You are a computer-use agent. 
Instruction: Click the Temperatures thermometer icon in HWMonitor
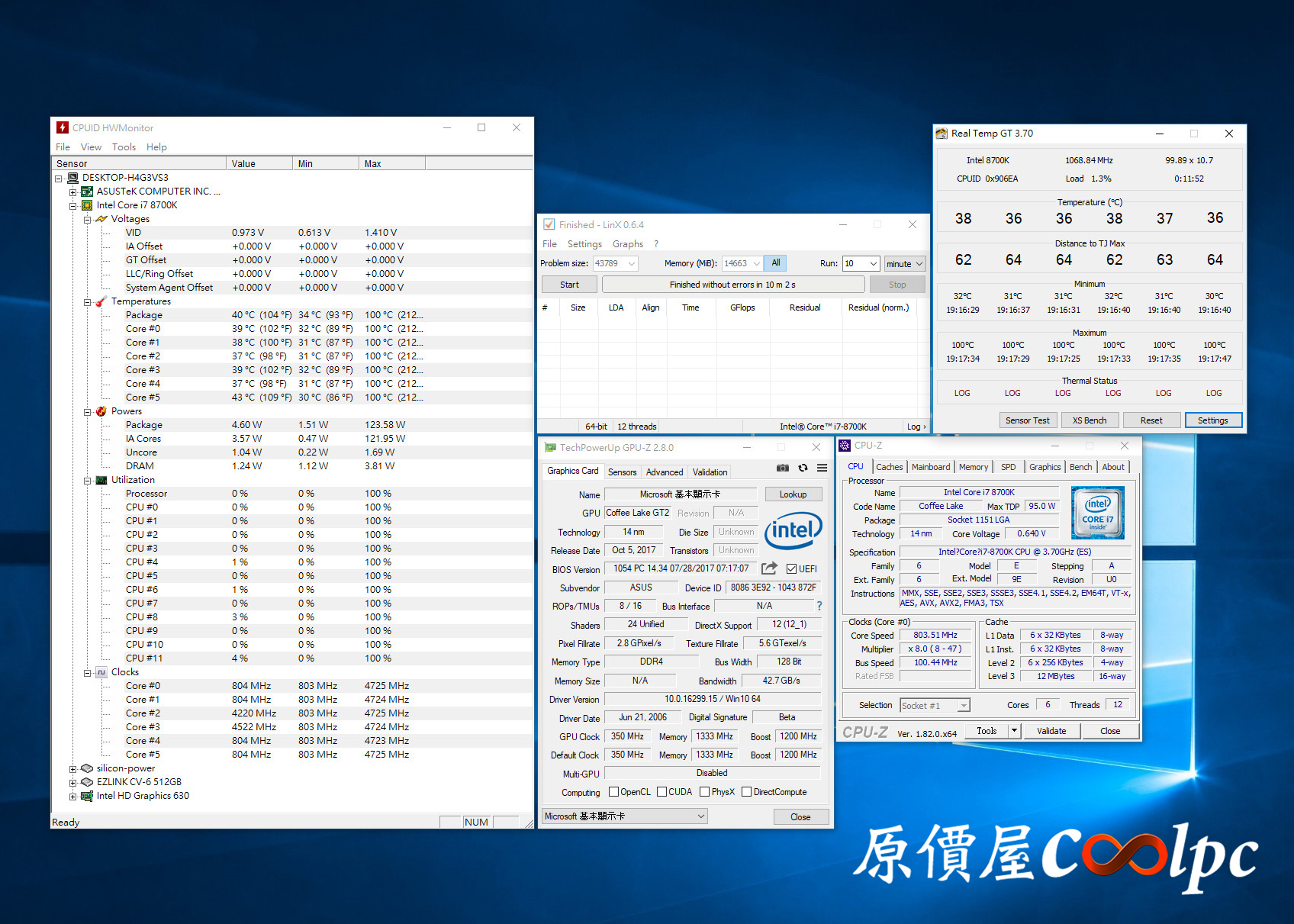[101, 301]
